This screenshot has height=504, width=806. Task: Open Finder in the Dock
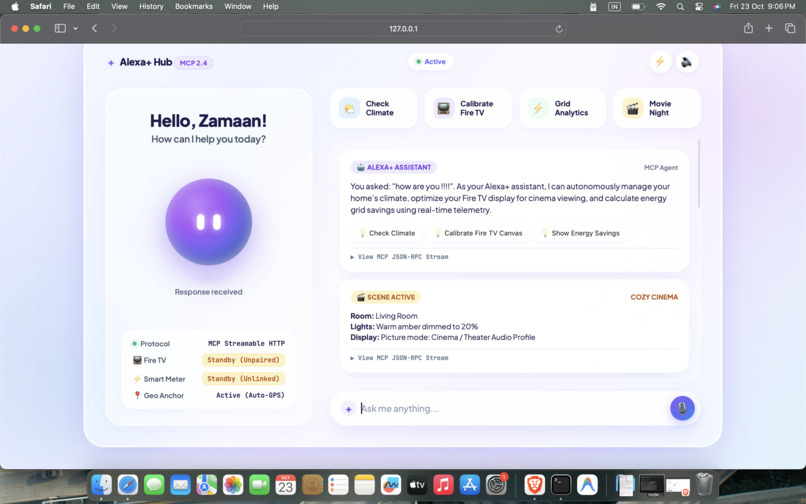[102, 484]
